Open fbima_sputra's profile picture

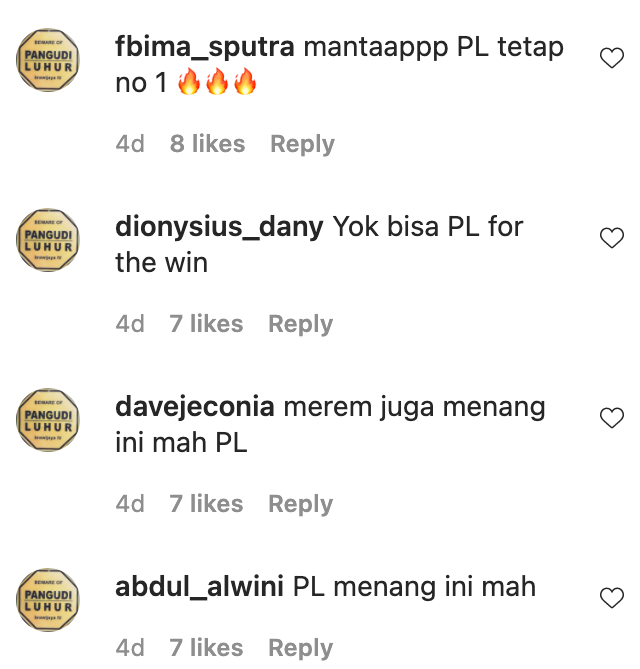tap(48, 60)
